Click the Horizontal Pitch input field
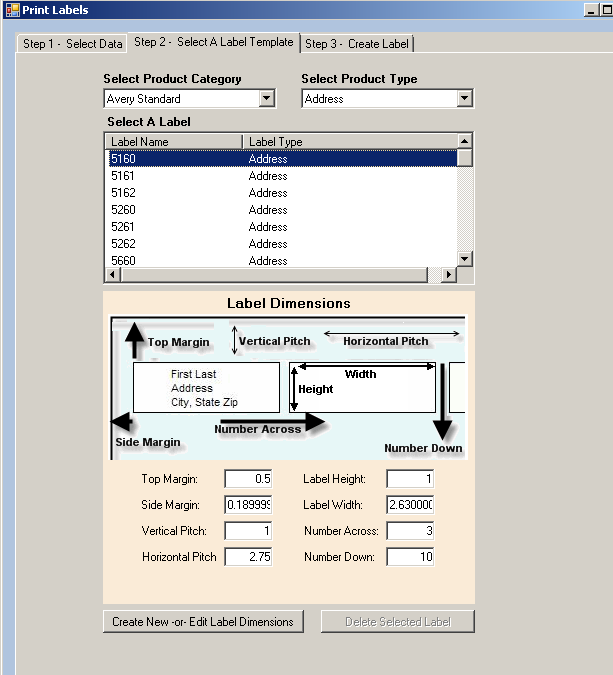The image size is (613, 675). 248,557
